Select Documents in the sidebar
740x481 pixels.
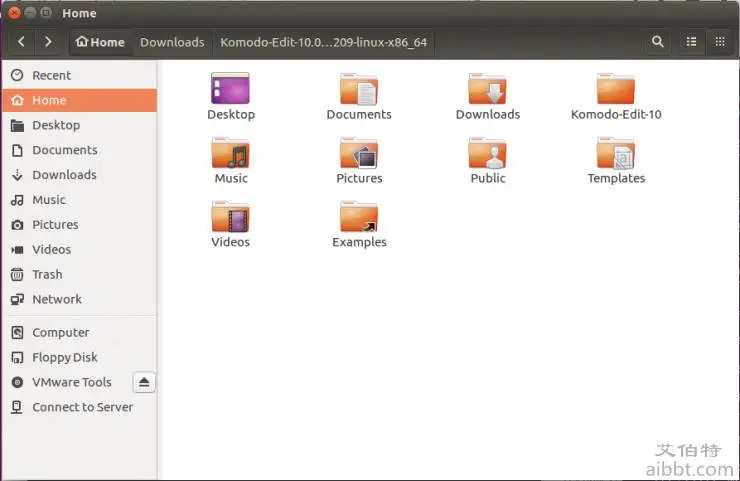[x=80, y=150]
